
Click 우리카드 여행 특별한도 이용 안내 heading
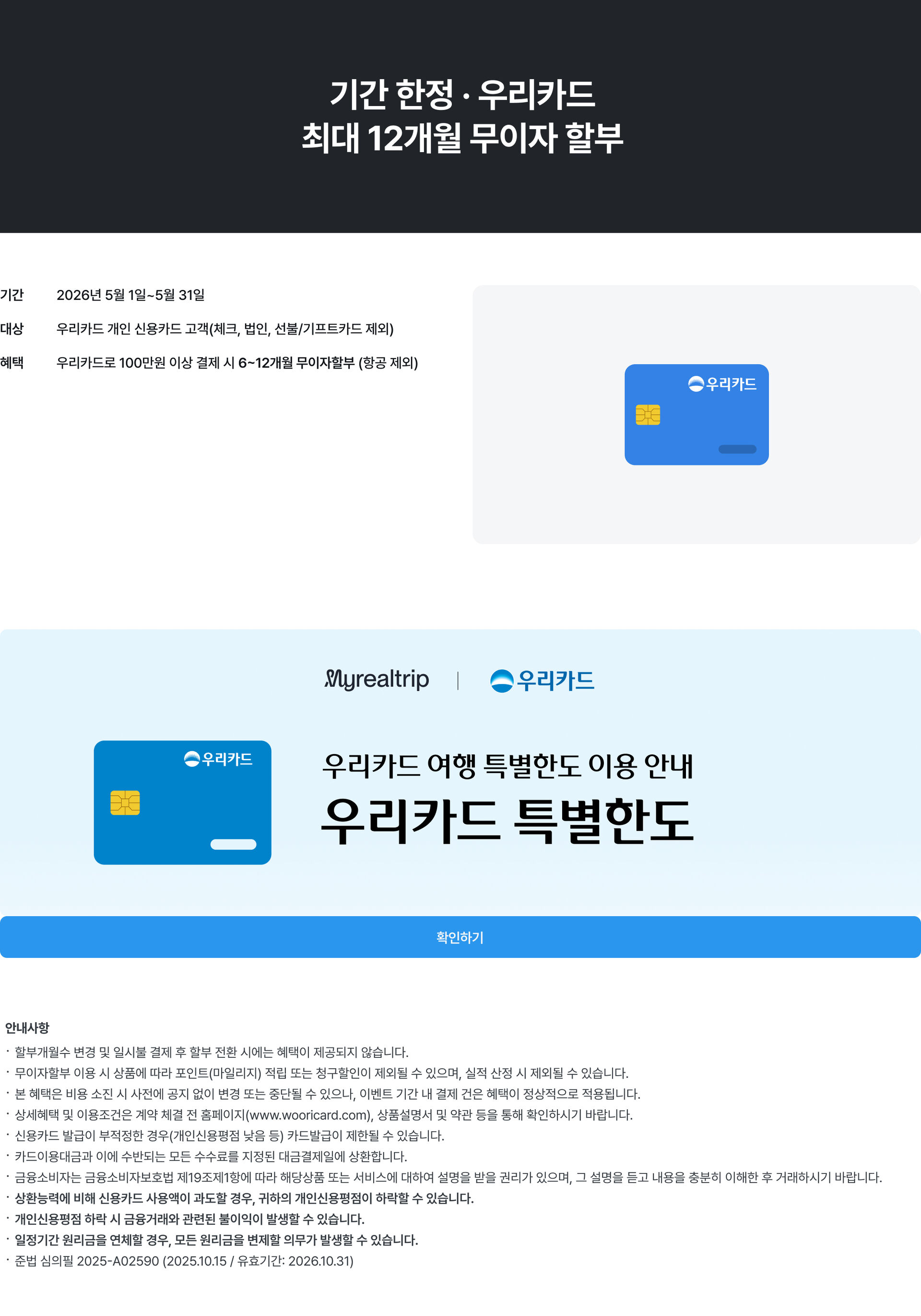pos(508,766)
